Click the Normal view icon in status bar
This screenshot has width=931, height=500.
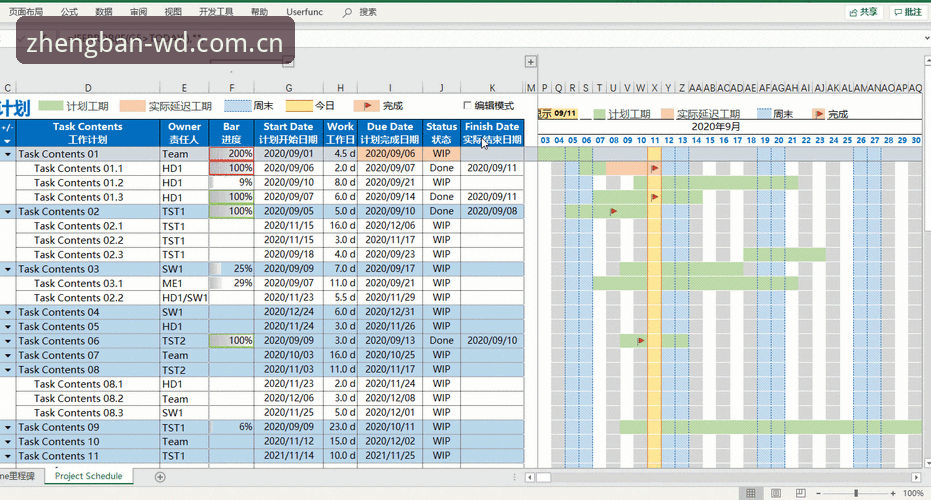pos(750,493)
